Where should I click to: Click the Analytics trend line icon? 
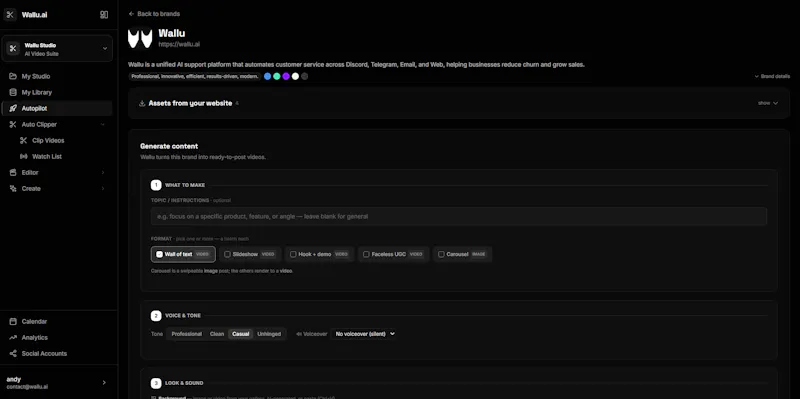[13, 338]
